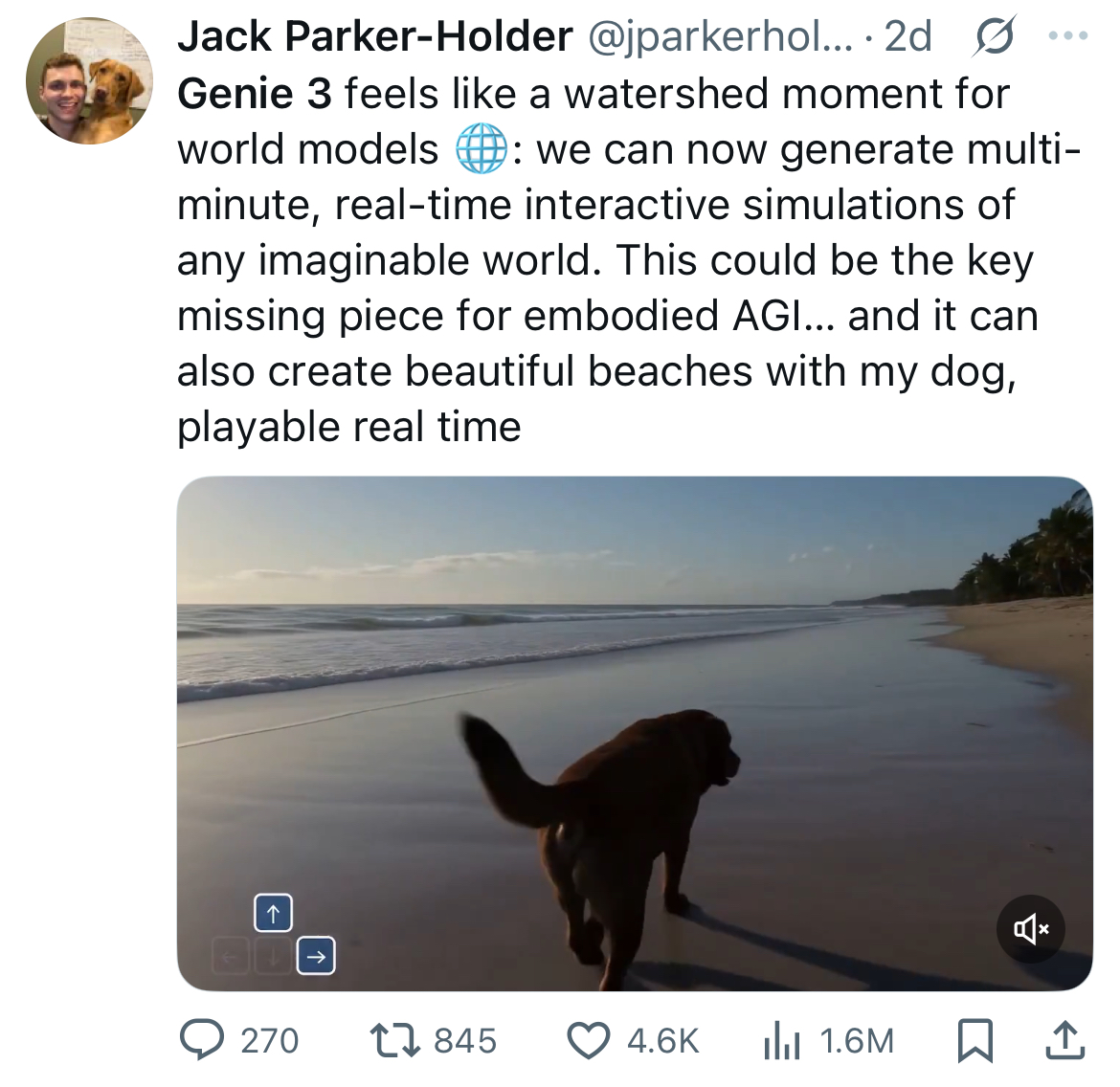Click the globe emoji in the tweet
The image size is (1120, 1087).
click(481, 150)
